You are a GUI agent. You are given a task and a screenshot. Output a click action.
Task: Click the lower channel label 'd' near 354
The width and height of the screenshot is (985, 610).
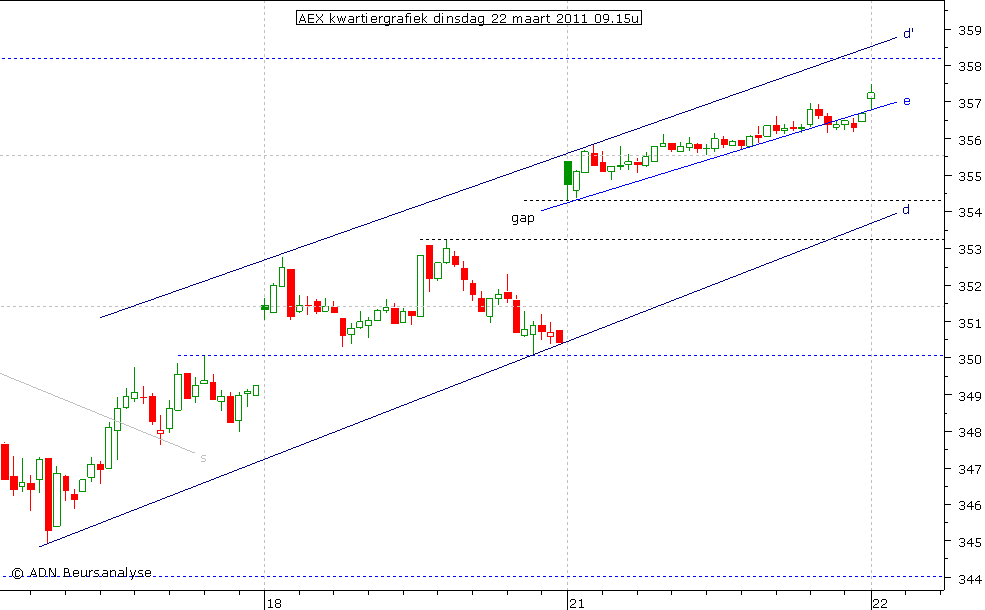[x=906, y=209]
